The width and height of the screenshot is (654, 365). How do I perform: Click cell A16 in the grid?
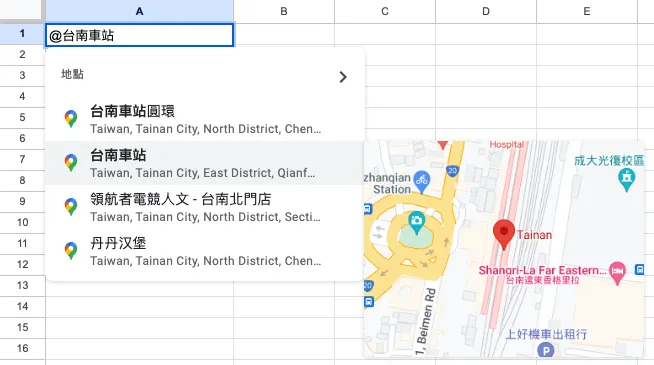[x=139, y=349]
